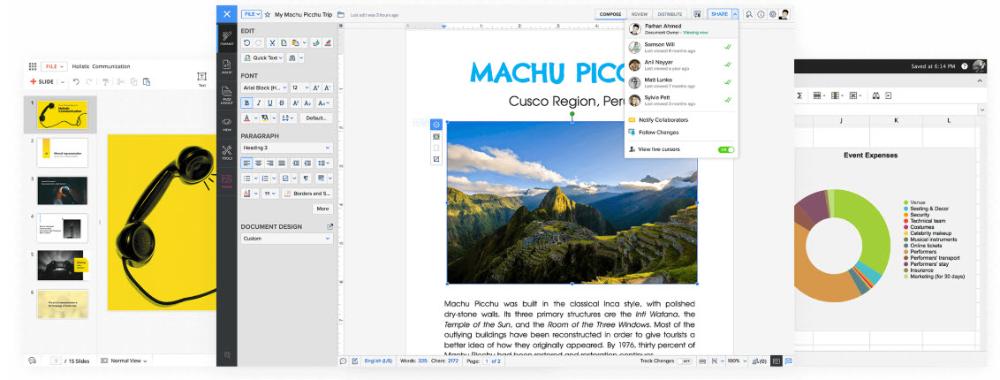1000x380 pixels.
Task: Click Notify Collaborators in the share menu
Action: pos(663,120)
